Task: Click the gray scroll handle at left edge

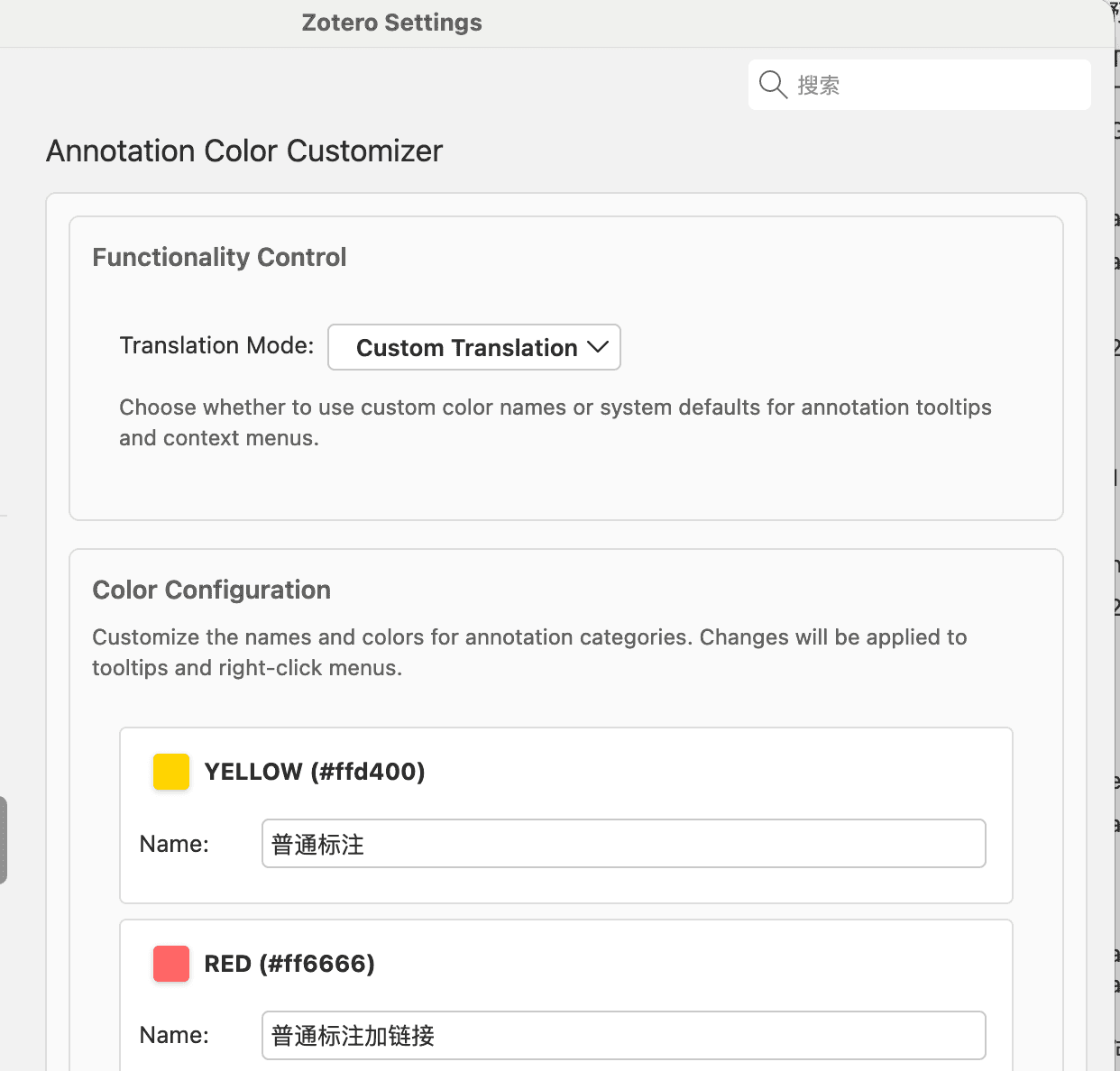Action: [x=4, y=839]
